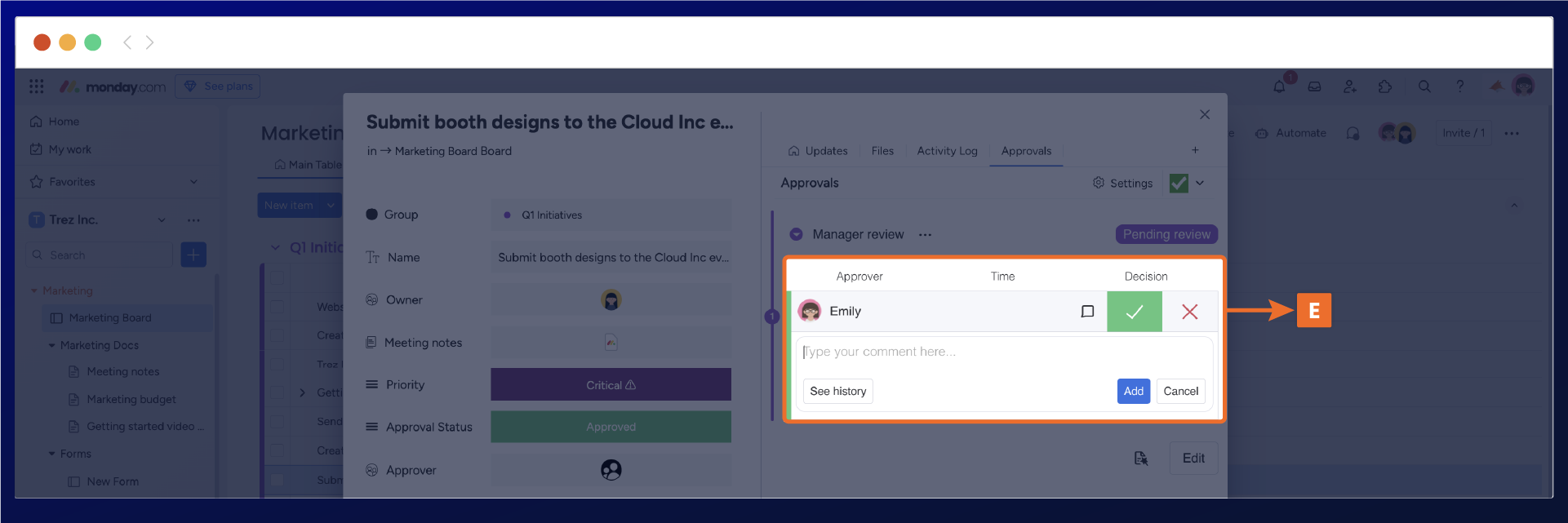Reject with the red X button

click(1189, 312)
